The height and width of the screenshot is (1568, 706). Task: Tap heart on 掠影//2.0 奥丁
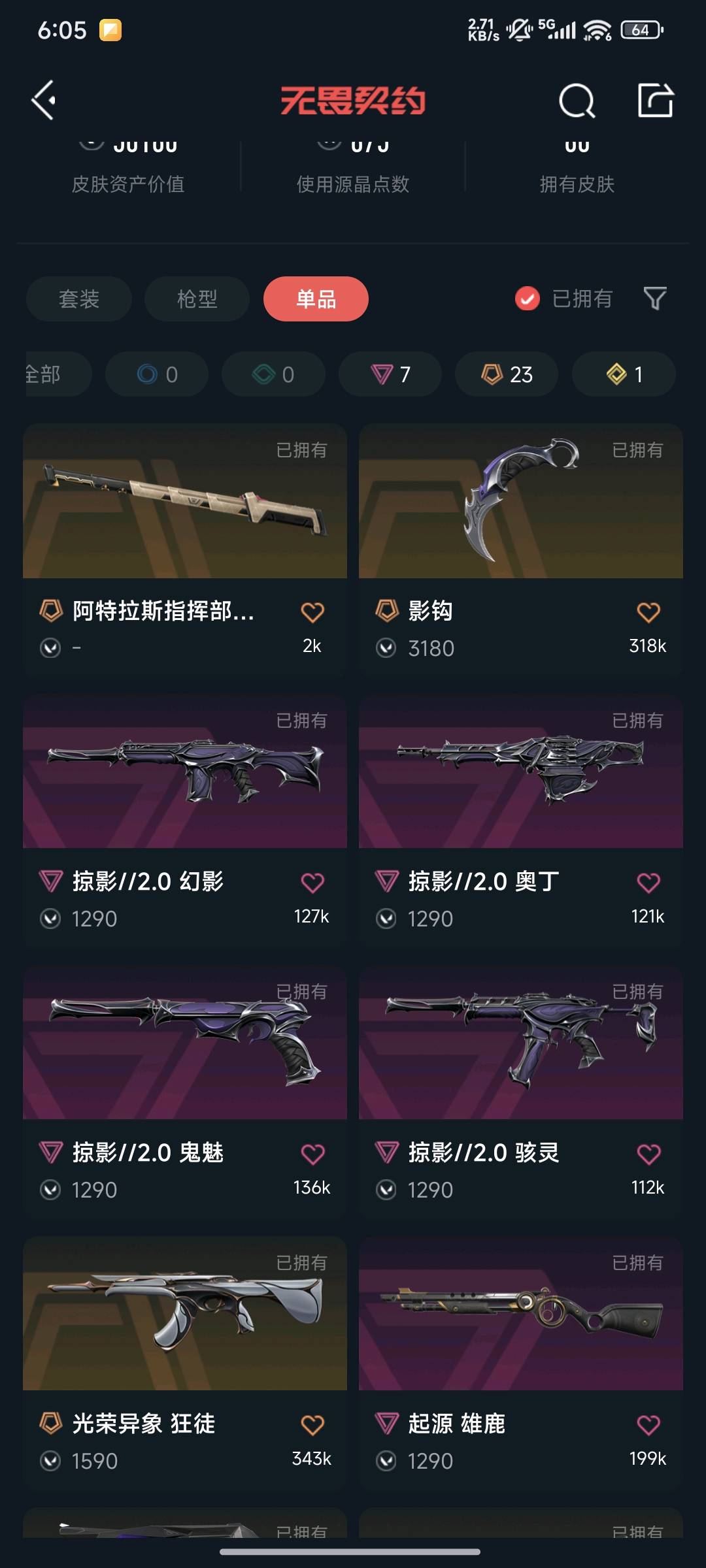pyautogui.click(x=648, y=882)
